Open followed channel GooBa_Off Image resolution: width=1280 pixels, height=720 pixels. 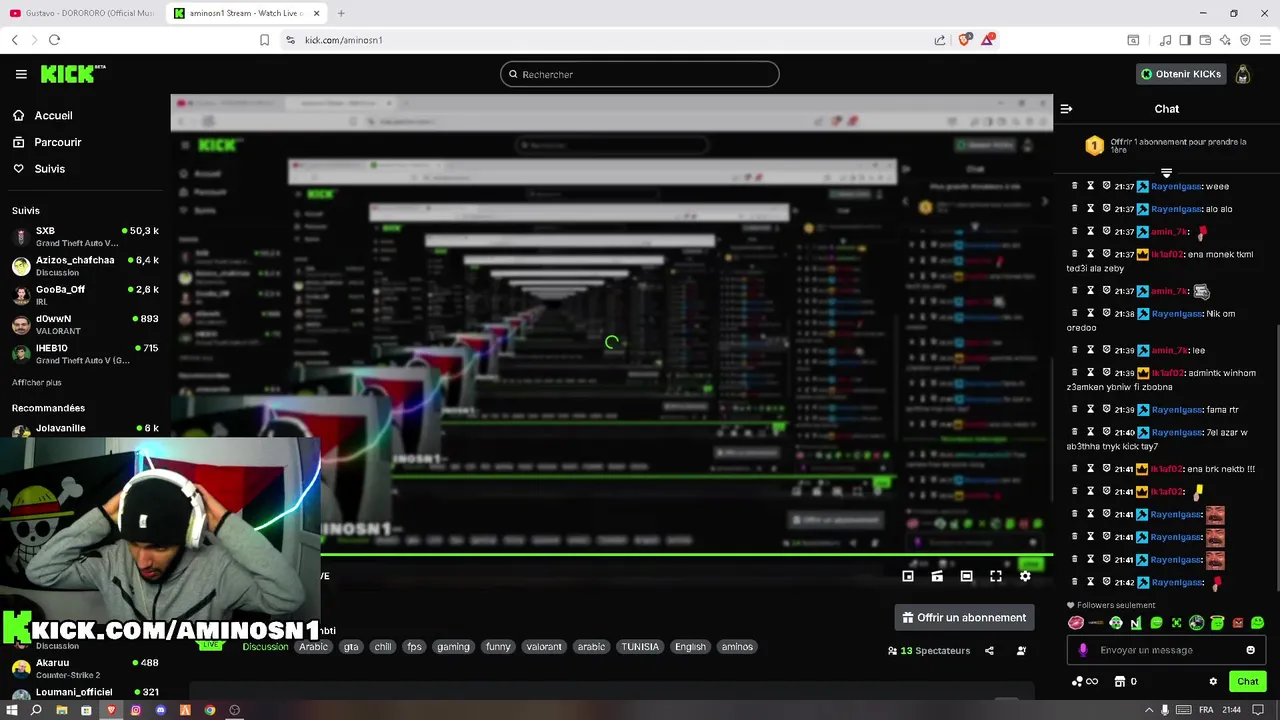(85, 294)
